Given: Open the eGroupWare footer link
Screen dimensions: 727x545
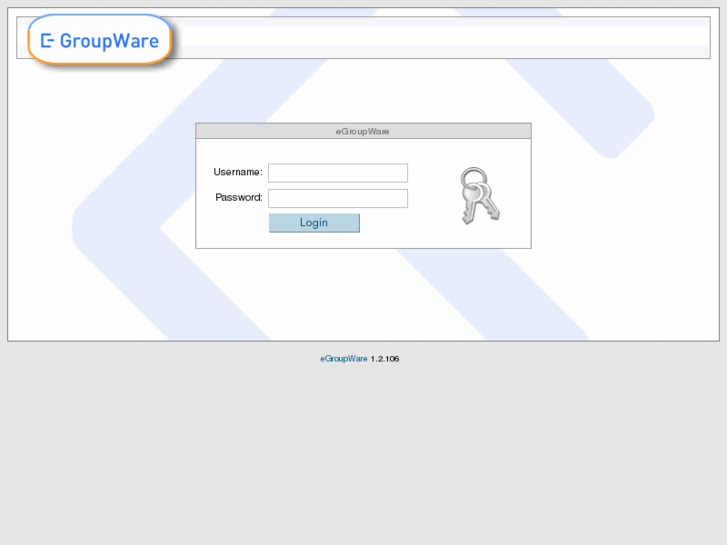Looking at the screenshot, I should pyautogui.click(x=344, y=359).
